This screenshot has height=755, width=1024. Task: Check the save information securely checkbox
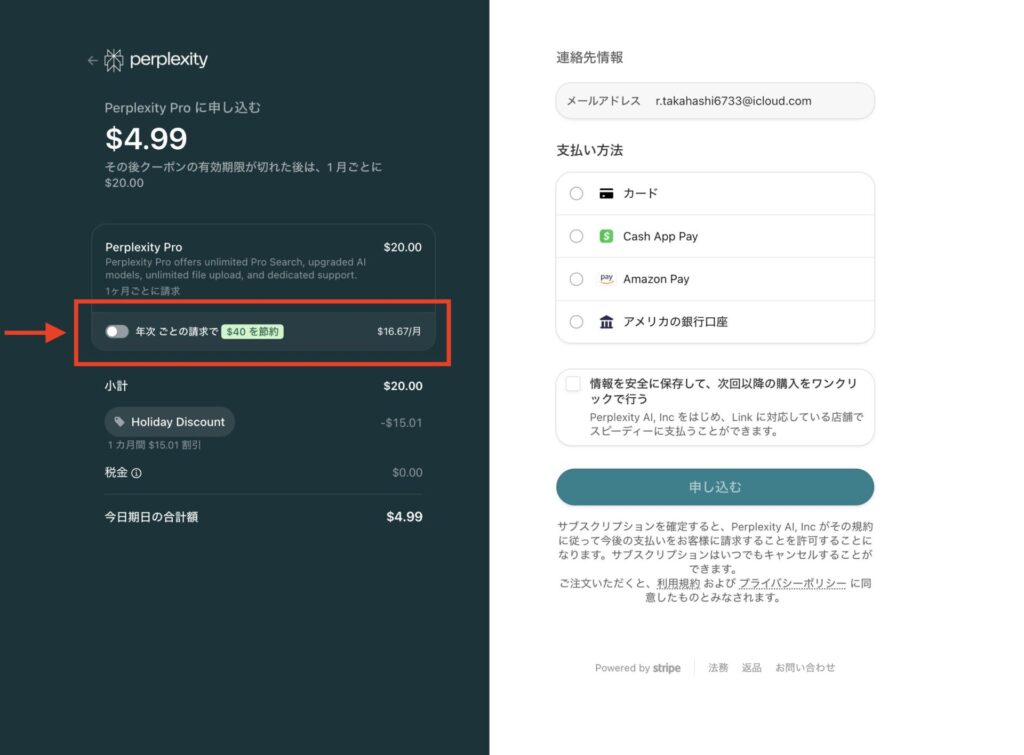(x=573, y=383)
